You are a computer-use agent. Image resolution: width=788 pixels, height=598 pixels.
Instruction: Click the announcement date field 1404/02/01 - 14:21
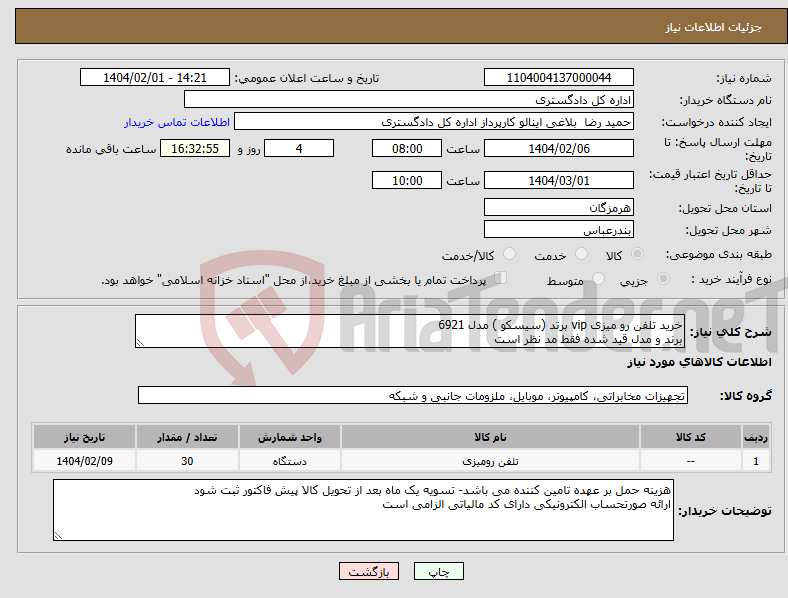tap(155, 77)
